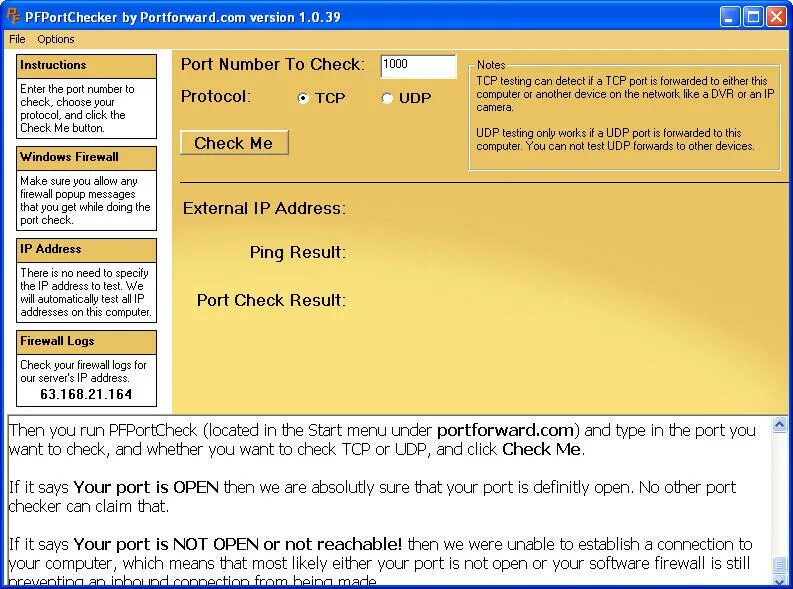Click the Protocol label
793x589 pixels.
click(215, 97)
